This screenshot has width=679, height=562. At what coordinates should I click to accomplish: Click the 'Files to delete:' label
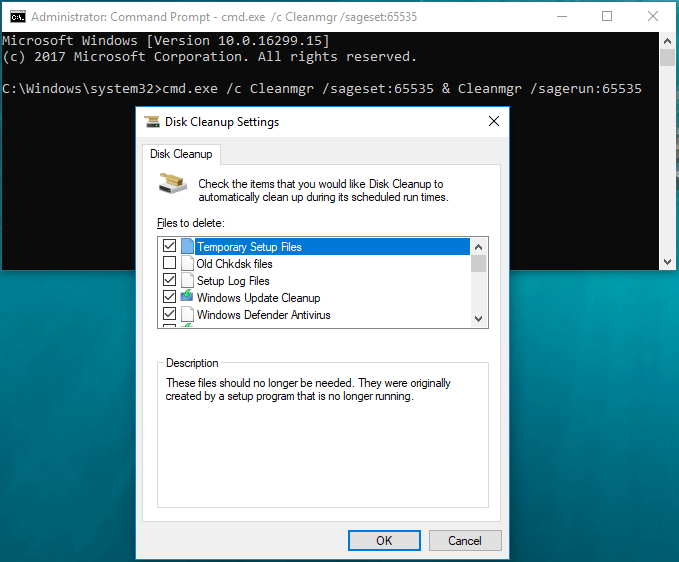pos(191,223)
